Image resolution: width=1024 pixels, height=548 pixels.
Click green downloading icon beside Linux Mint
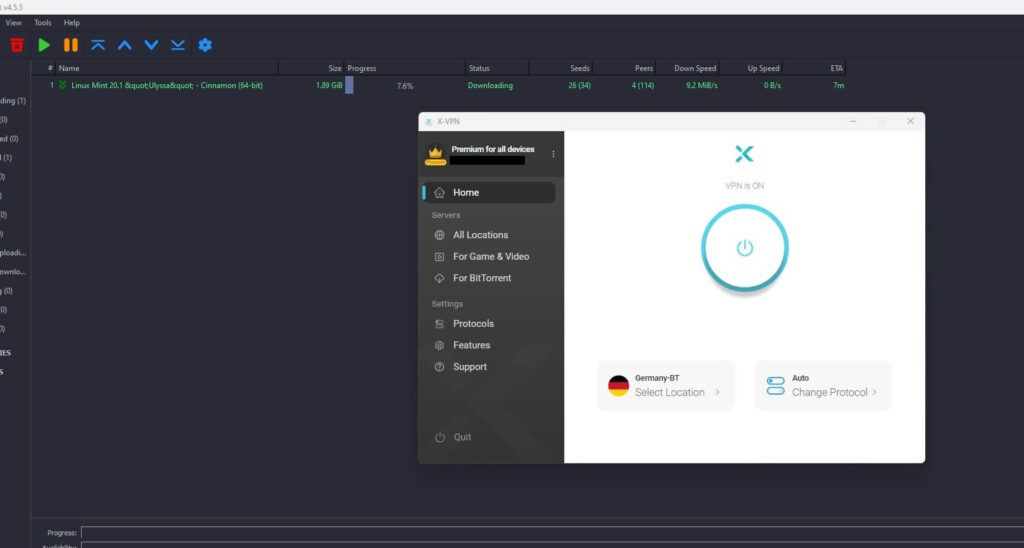point(63,86)
